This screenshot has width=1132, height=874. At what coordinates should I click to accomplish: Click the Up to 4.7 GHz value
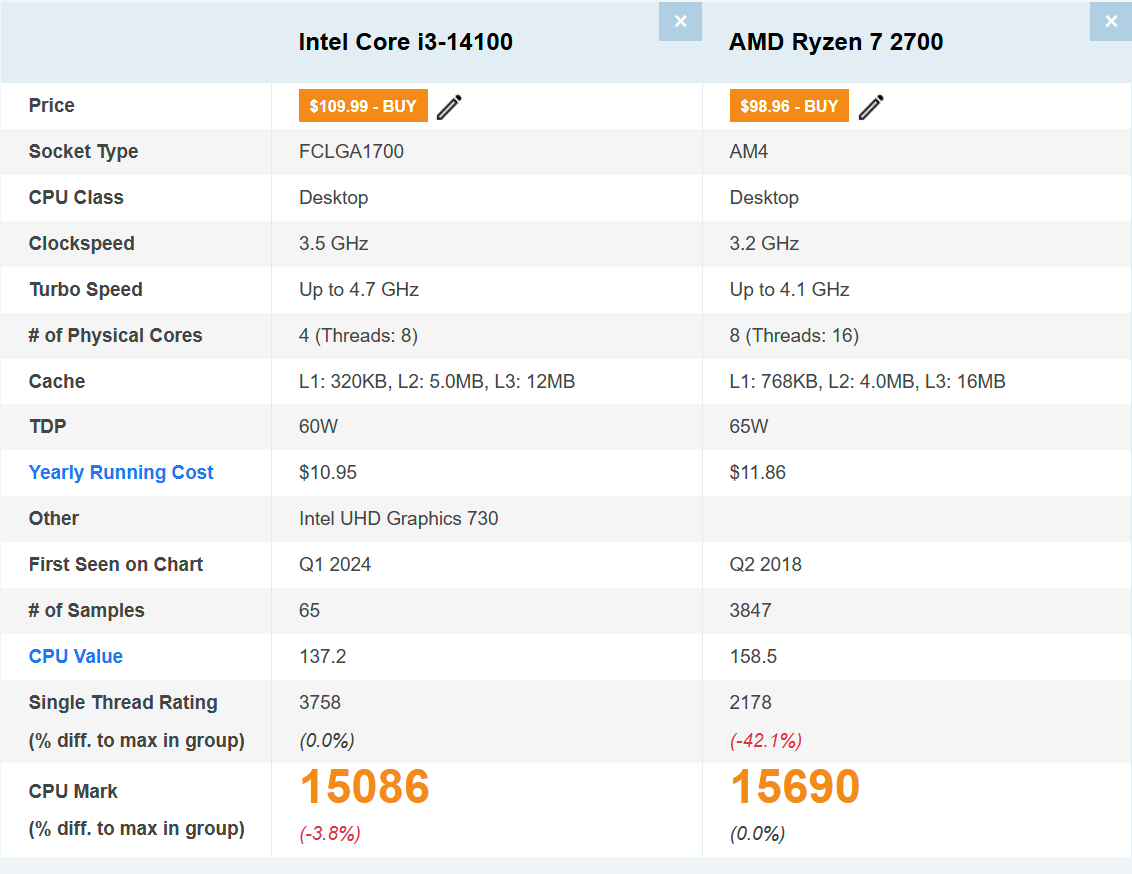359,289
